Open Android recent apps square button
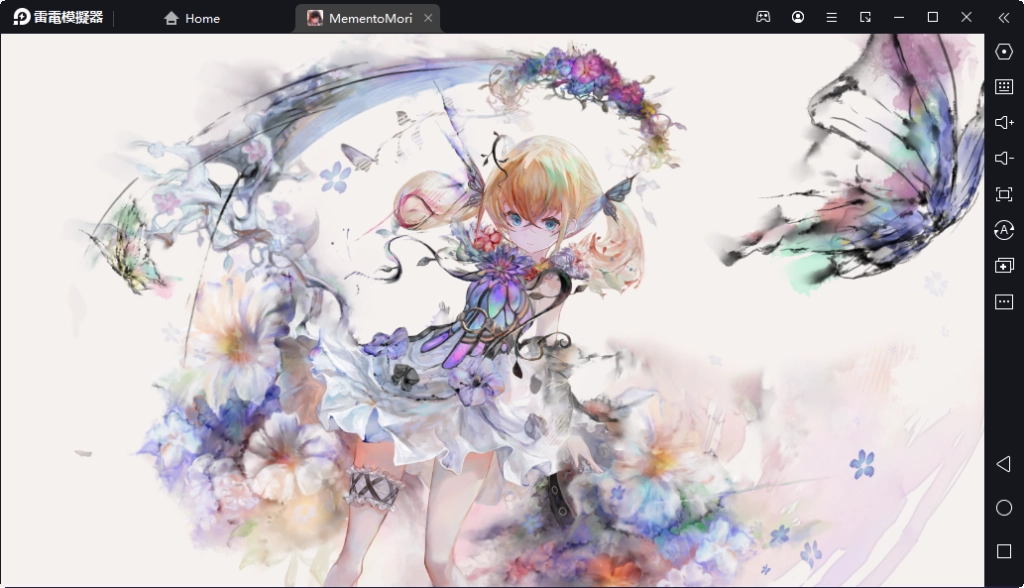Image resolution: width=1024 pixels, height=588 pixels. coord(1004,551)
